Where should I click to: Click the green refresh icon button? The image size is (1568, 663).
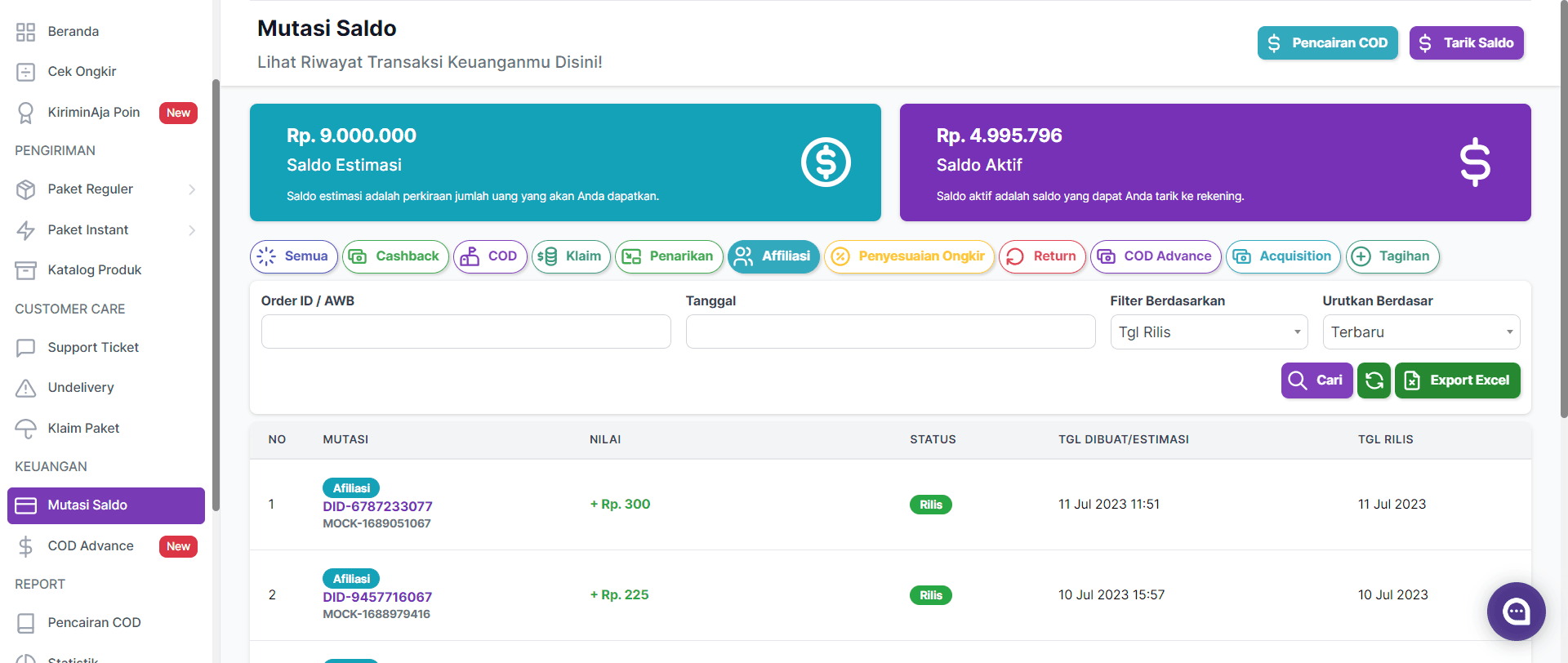[1374, 380]
